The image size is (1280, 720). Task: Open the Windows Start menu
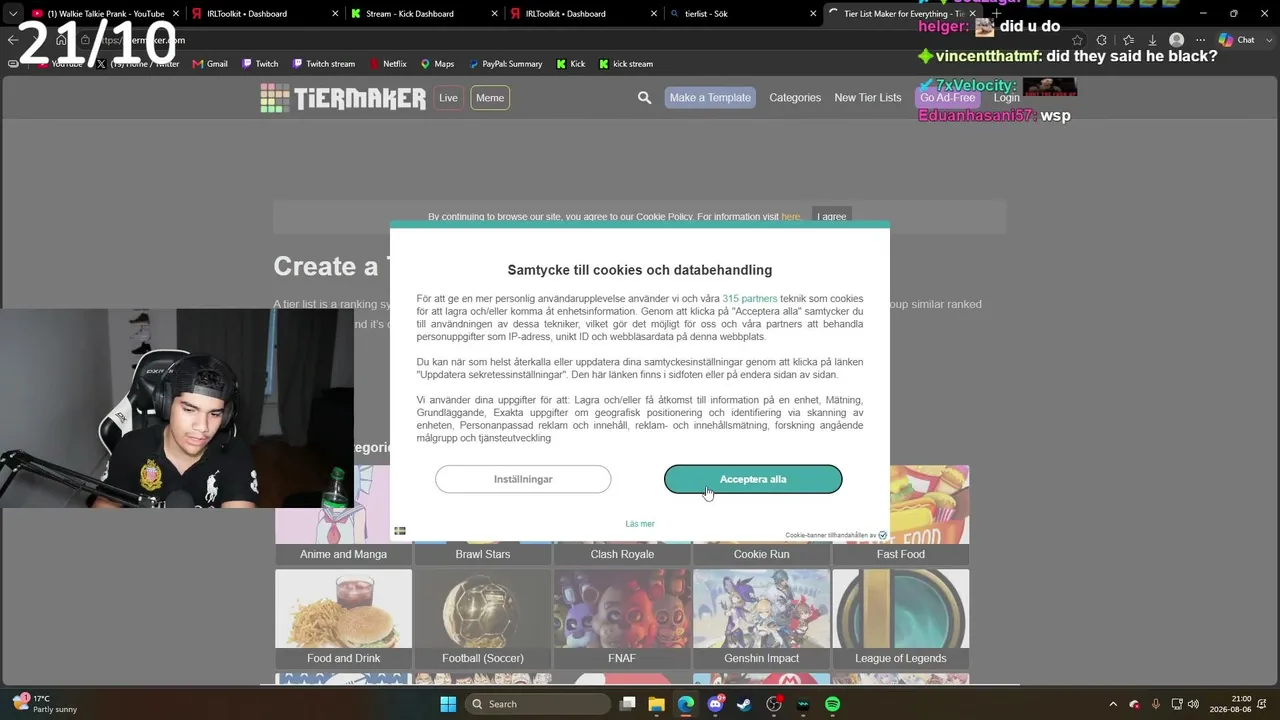point(448,704)
